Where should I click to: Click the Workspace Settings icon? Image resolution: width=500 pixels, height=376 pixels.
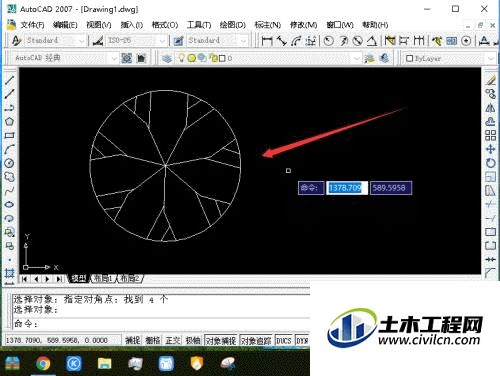click(127, 58)
